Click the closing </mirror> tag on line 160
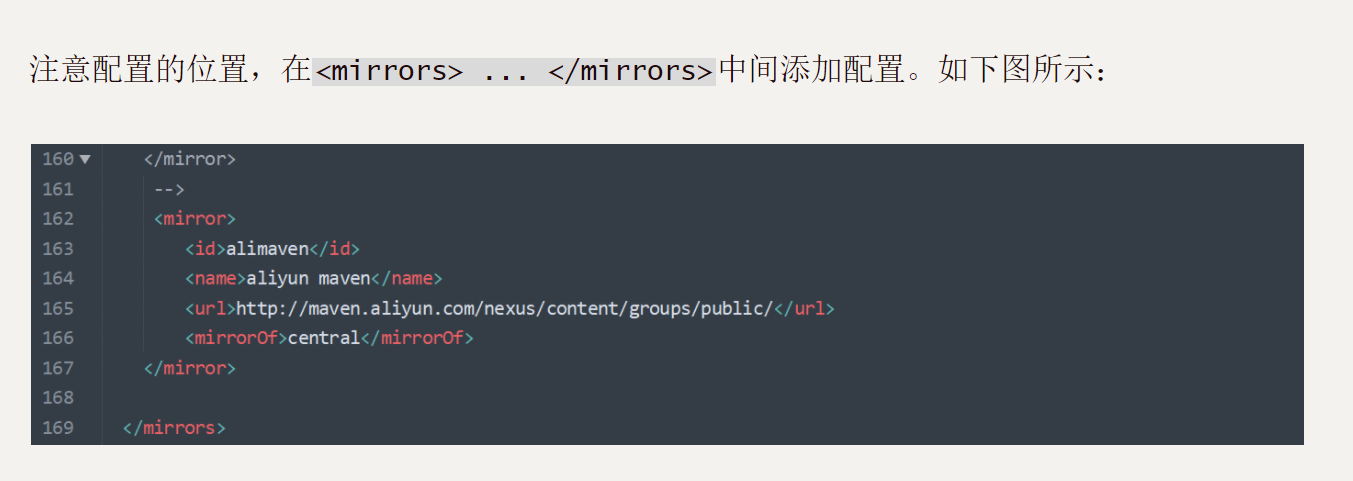Screen dimensions: 1353x481 coord(190,159)
